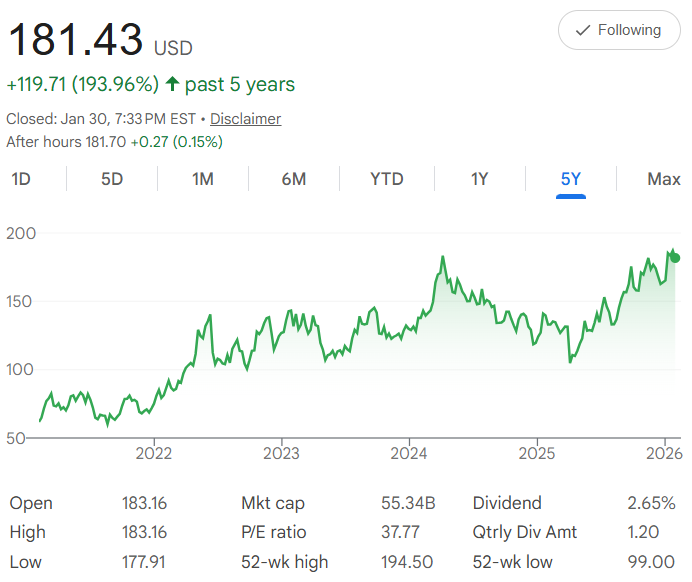Click the checkmark icon in Following
The width and height of the screenshot is (692, 582).
coord(583,31)
